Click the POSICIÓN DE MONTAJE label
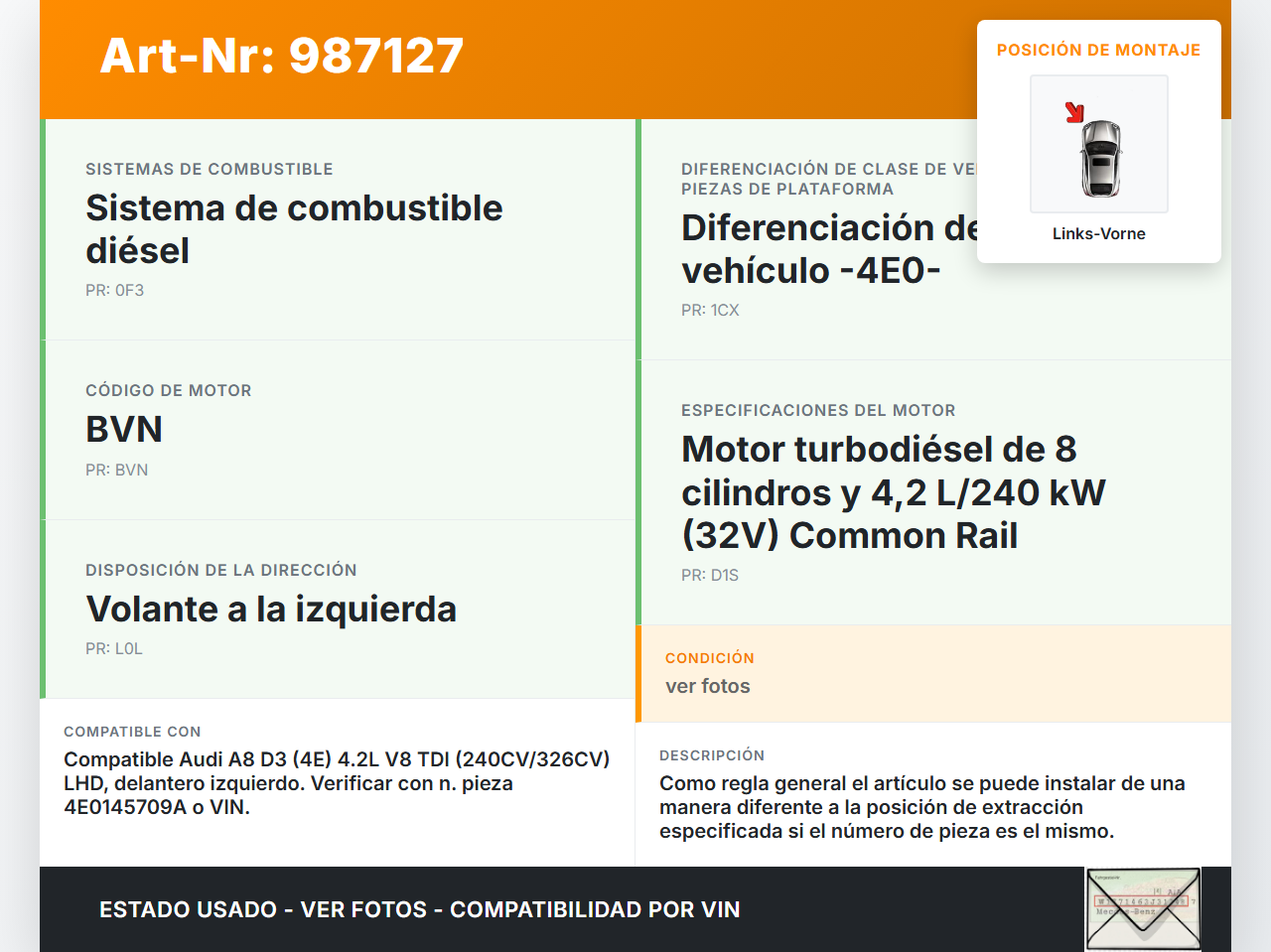Viewport: 1271px width, 952px height. 1099,50
